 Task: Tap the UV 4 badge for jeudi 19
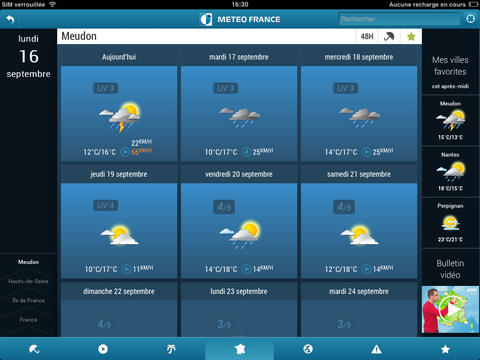click(106, 205)
